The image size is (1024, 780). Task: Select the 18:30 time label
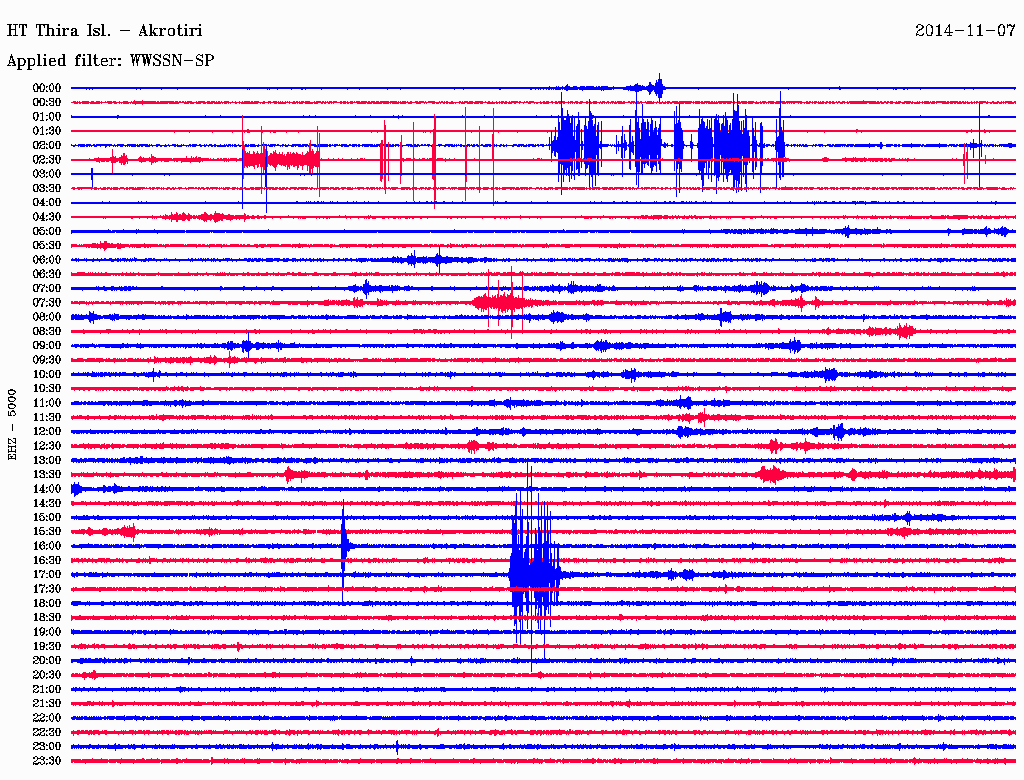tap(47, 617)
